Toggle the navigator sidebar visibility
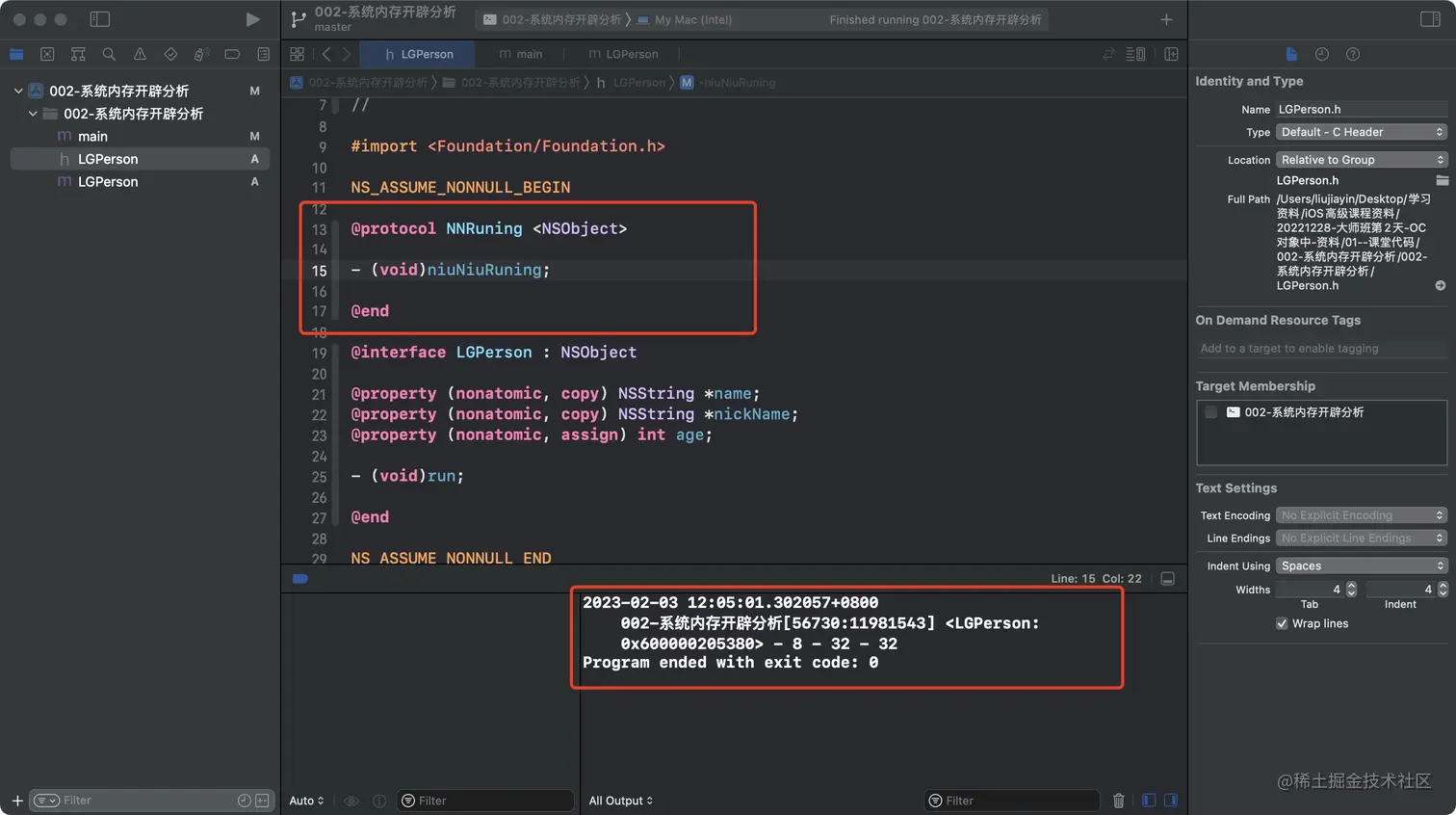Screen dimensions: 1456x815 99,19
